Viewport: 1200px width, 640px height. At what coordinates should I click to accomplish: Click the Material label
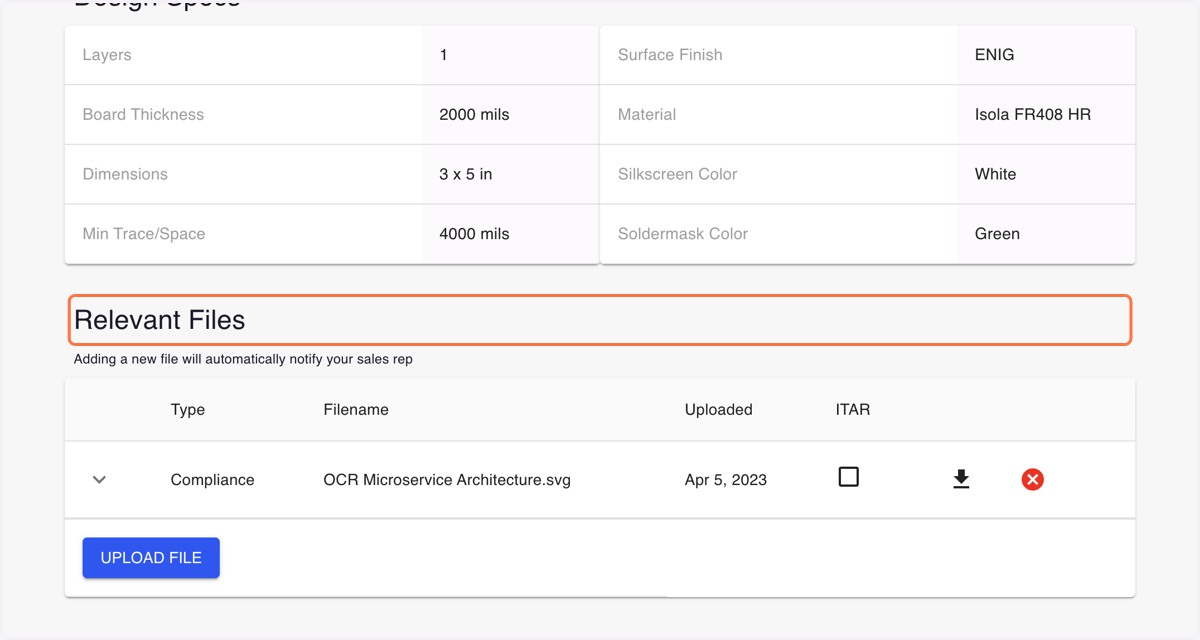(x=647, y=115)
